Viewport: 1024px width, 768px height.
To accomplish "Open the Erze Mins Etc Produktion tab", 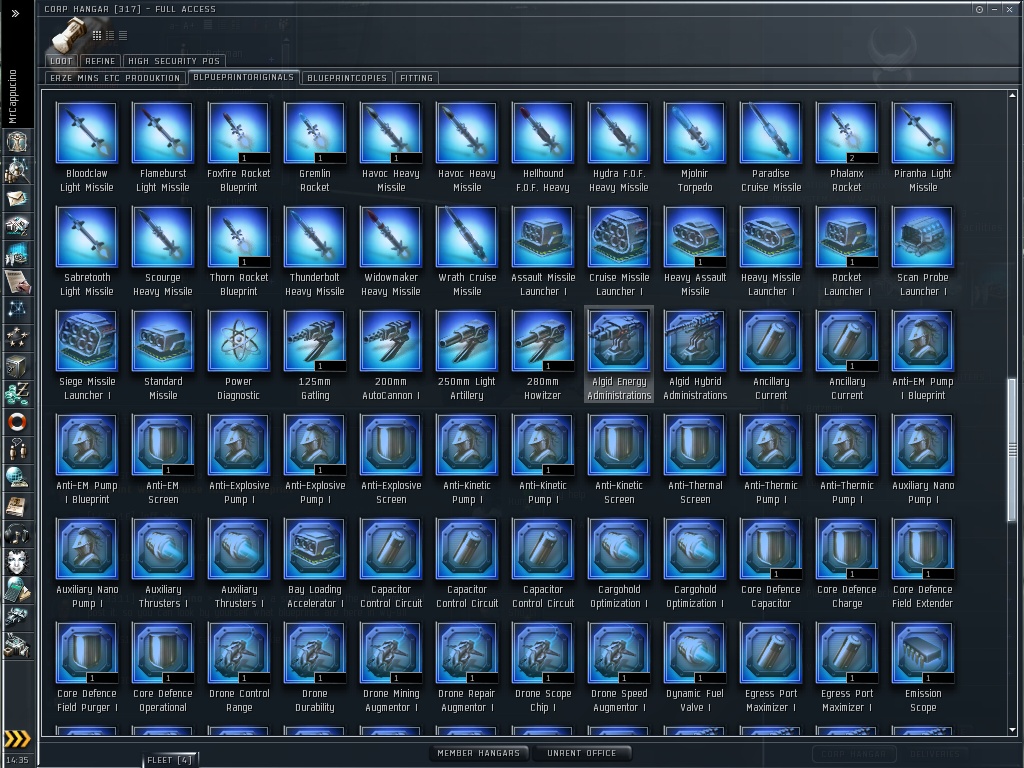I will pyautogui.click(x=115, y=78).
